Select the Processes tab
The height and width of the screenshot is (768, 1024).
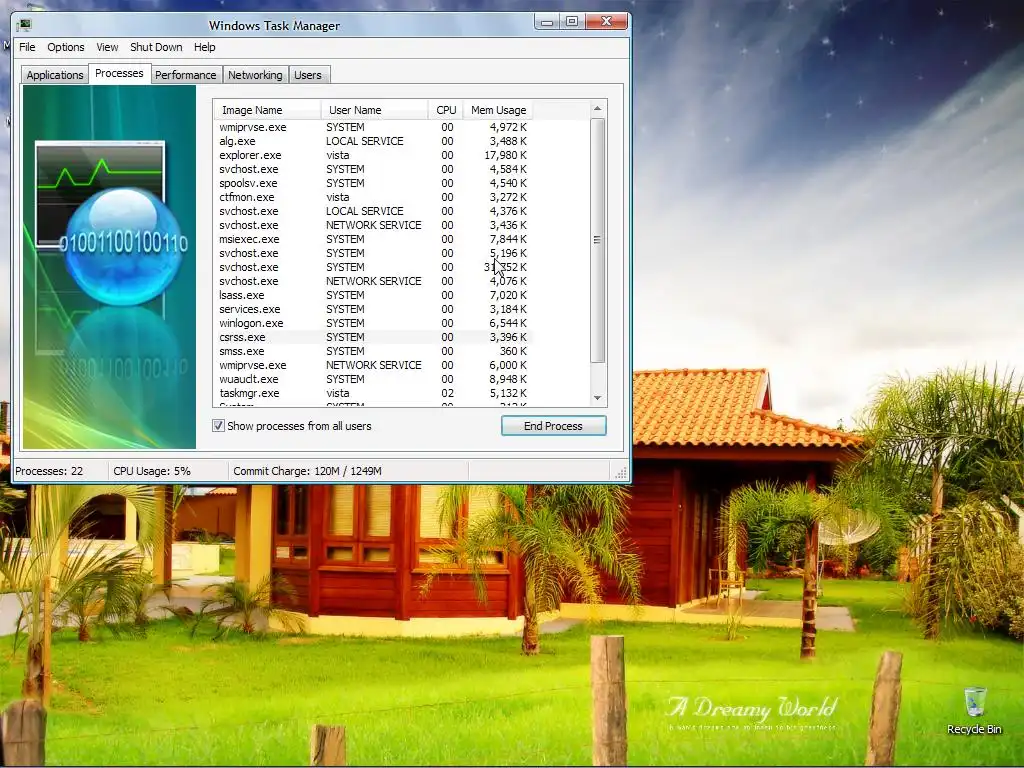(x=119, y=73)
